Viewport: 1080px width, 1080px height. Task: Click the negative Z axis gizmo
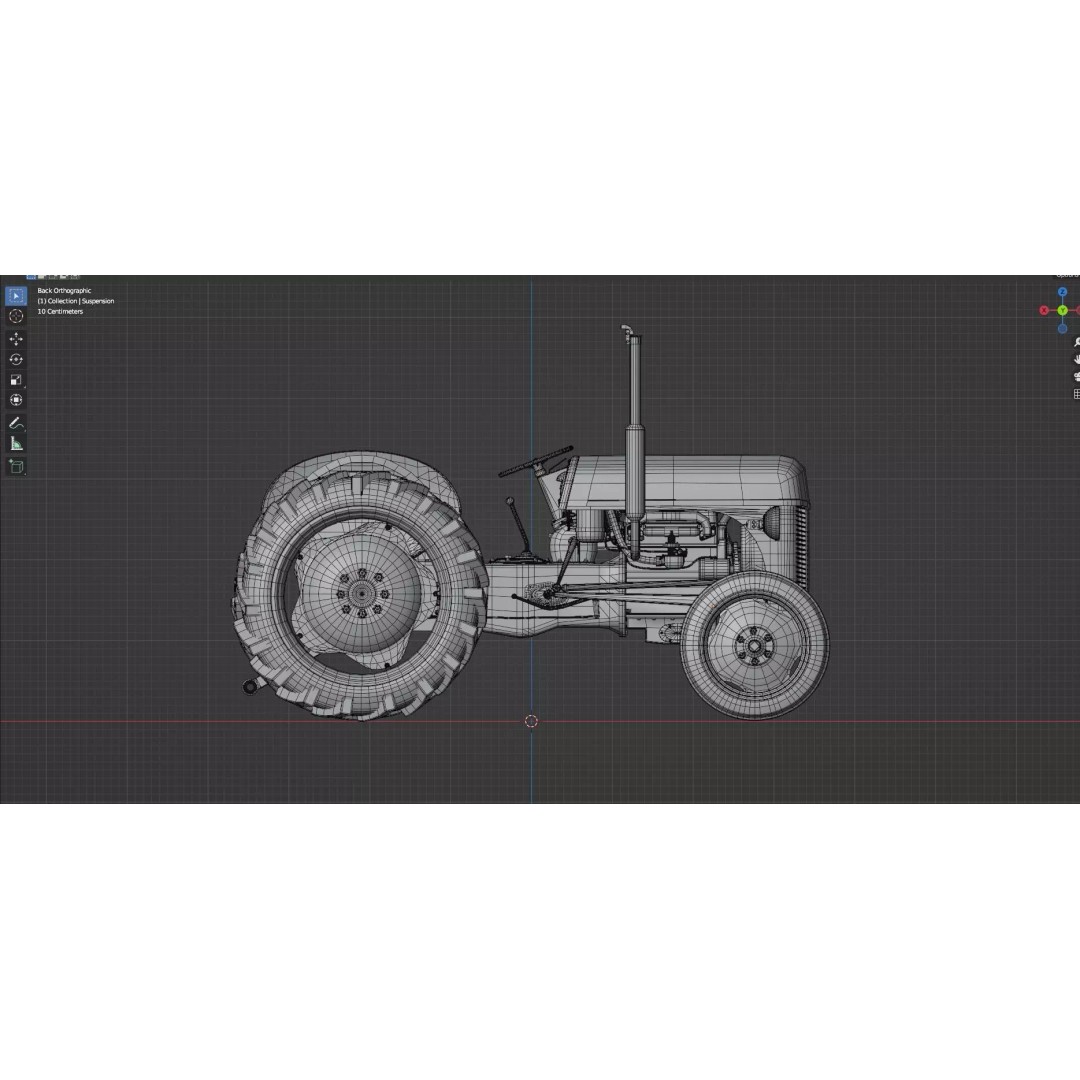tap(1063, 329)
